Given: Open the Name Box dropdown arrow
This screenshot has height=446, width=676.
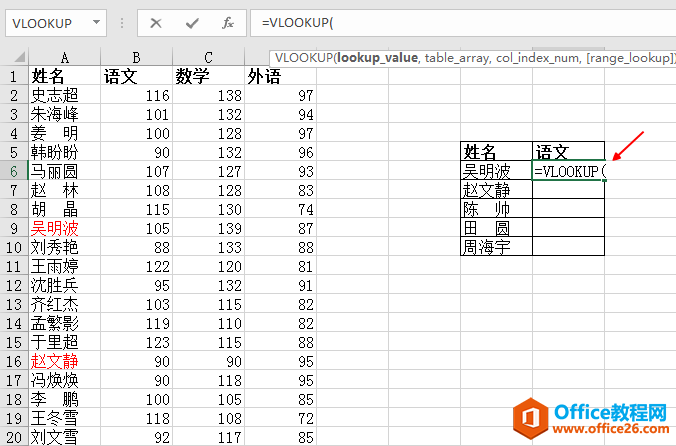Looking at the screenshot, I should click(x=97, y=22).
